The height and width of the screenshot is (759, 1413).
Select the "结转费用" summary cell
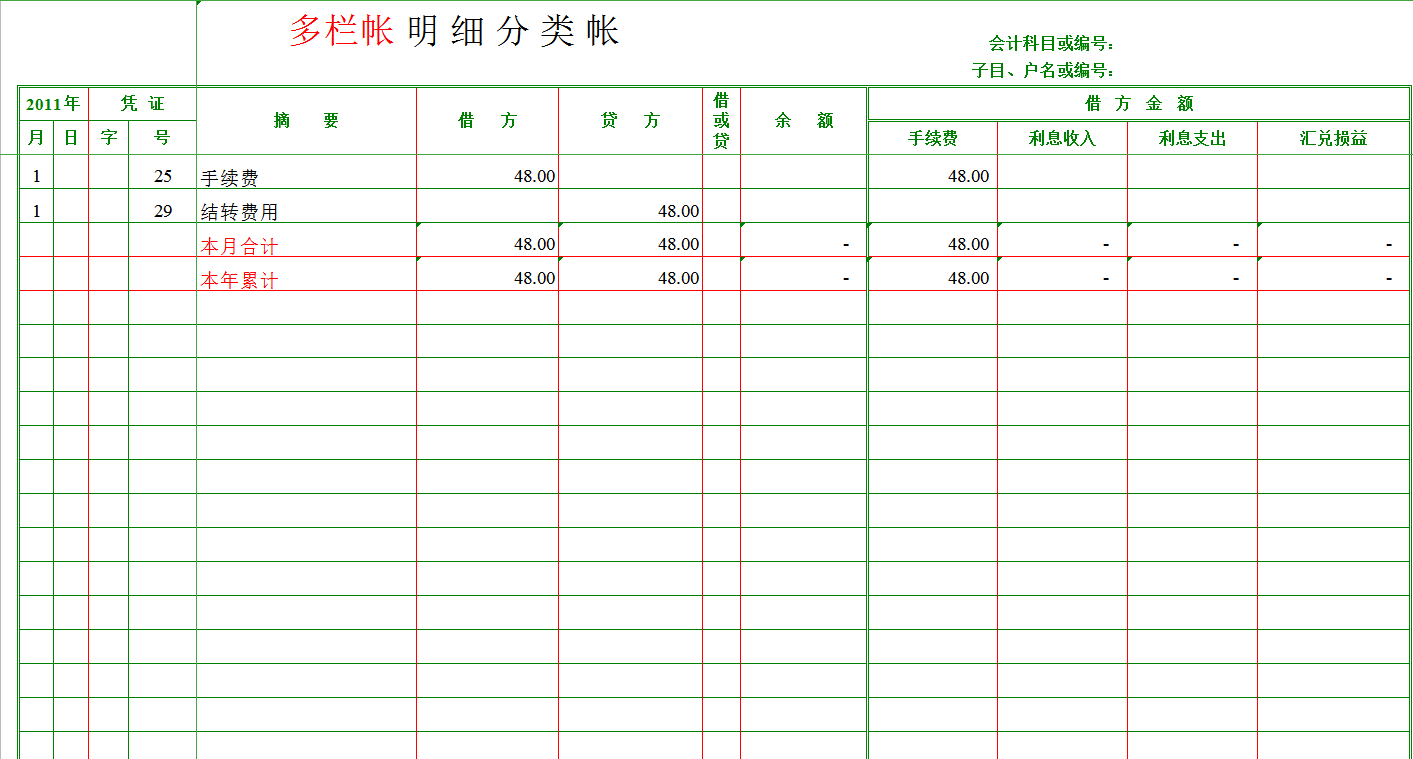pos(236,211)
